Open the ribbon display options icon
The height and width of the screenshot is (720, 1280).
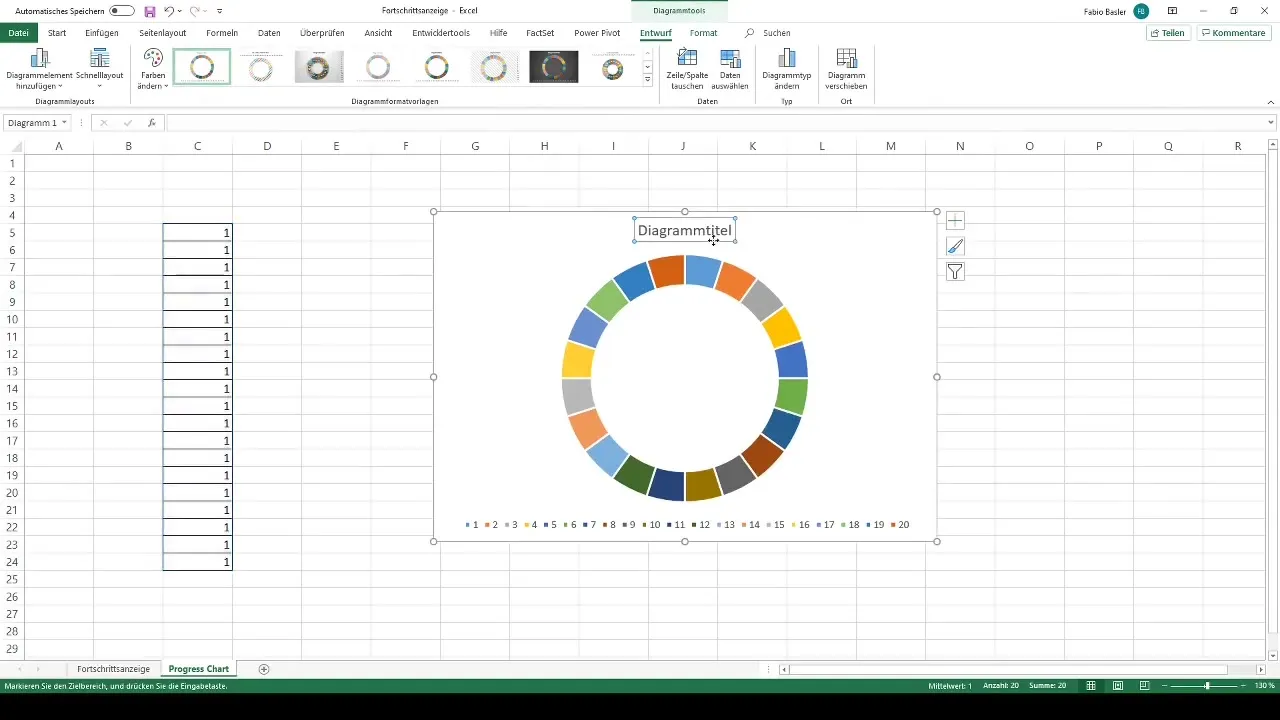pos(1172,10)
